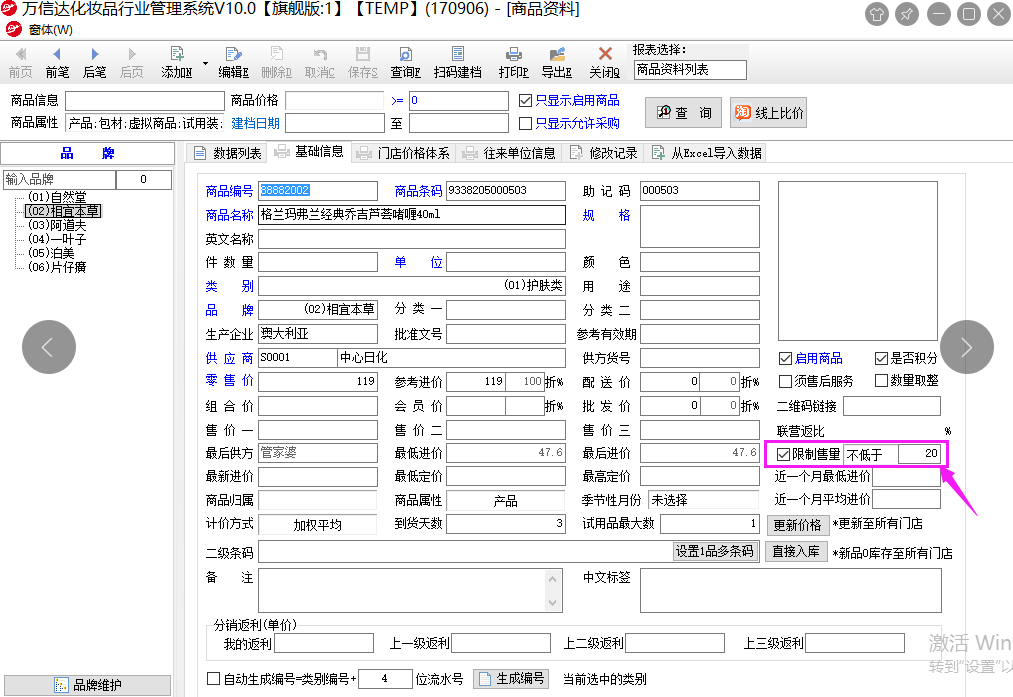Uncheck the 限制售量 checkbox

pyautogui.click(x=783, y=454)
